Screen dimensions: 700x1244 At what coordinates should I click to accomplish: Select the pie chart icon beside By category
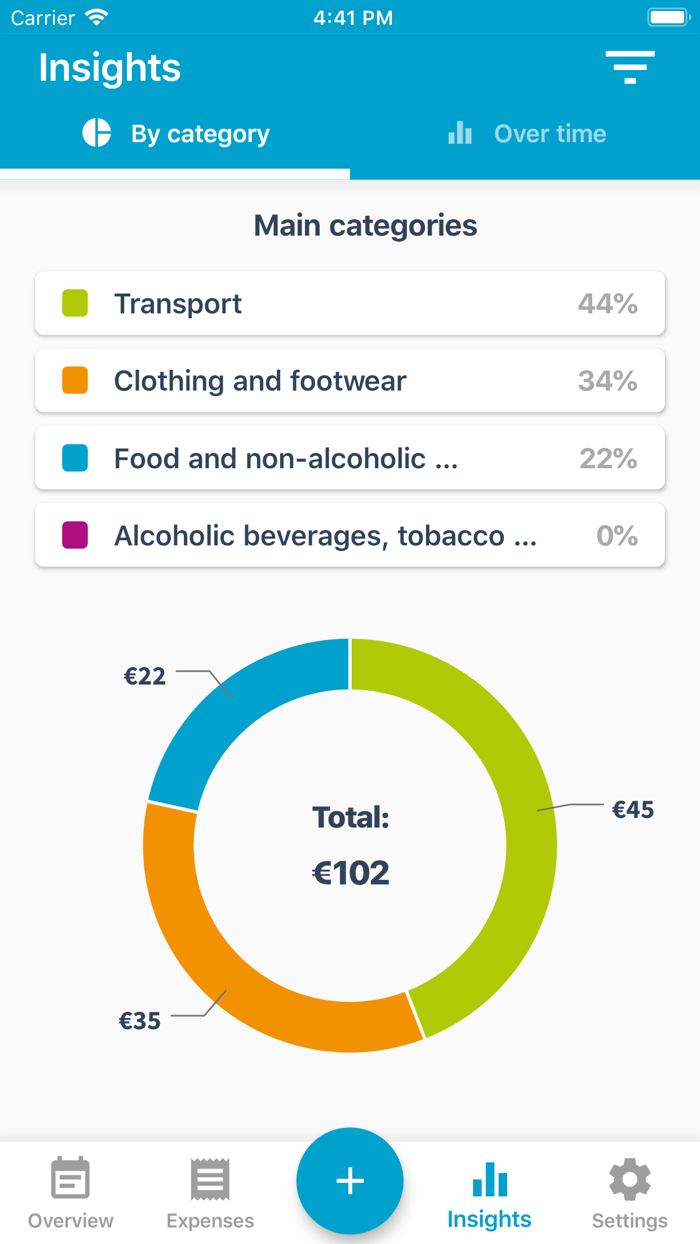pos(96,133)
